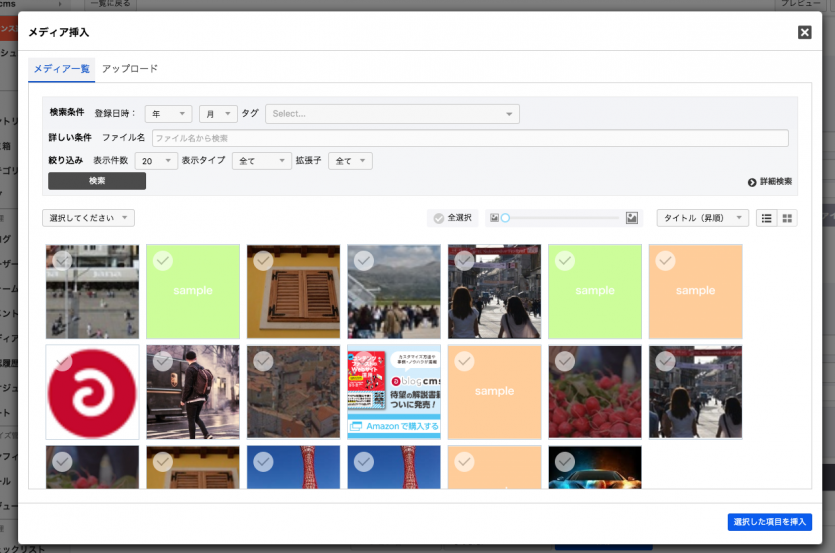Open the 年 year dropdown
This screenshot has height=553, width=835.
(168, 114)
